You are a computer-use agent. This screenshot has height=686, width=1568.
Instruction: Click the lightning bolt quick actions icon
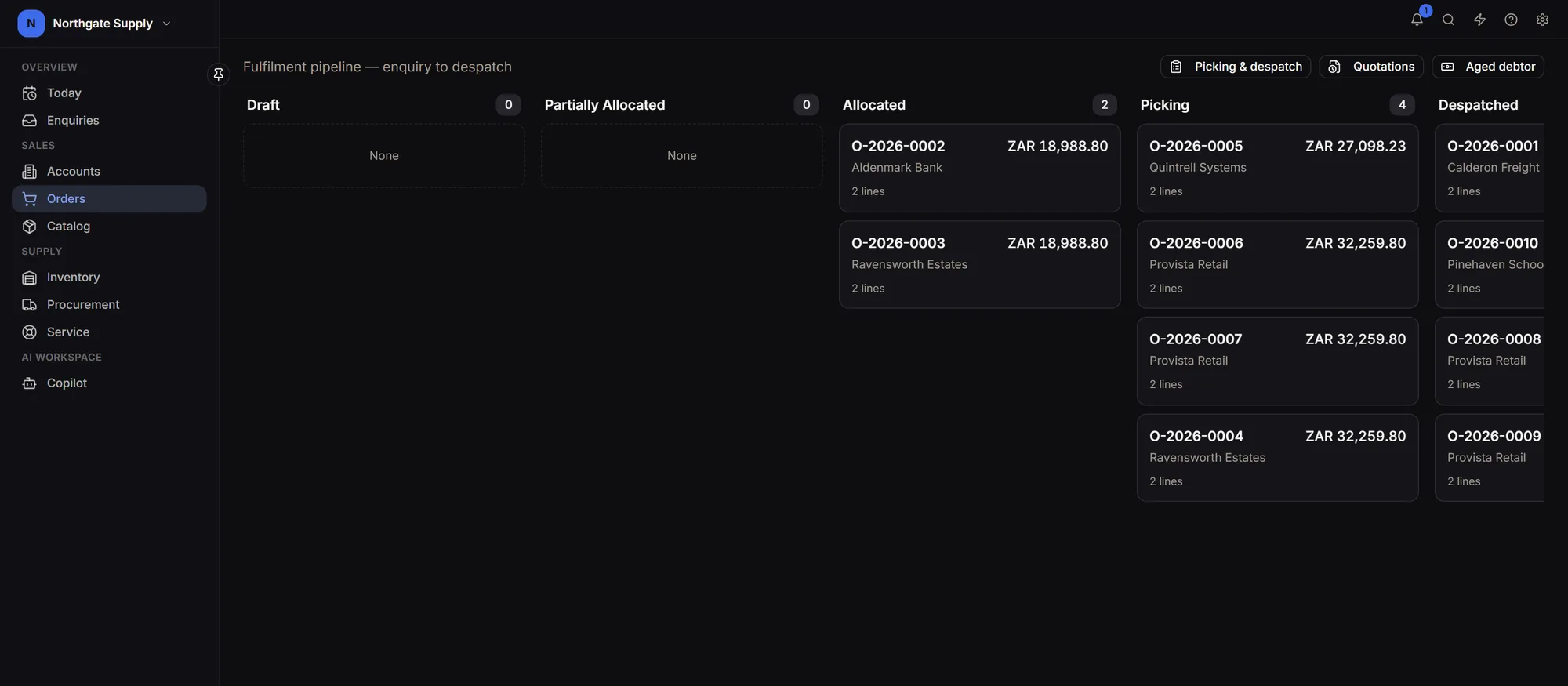(x=1479, y=20)
